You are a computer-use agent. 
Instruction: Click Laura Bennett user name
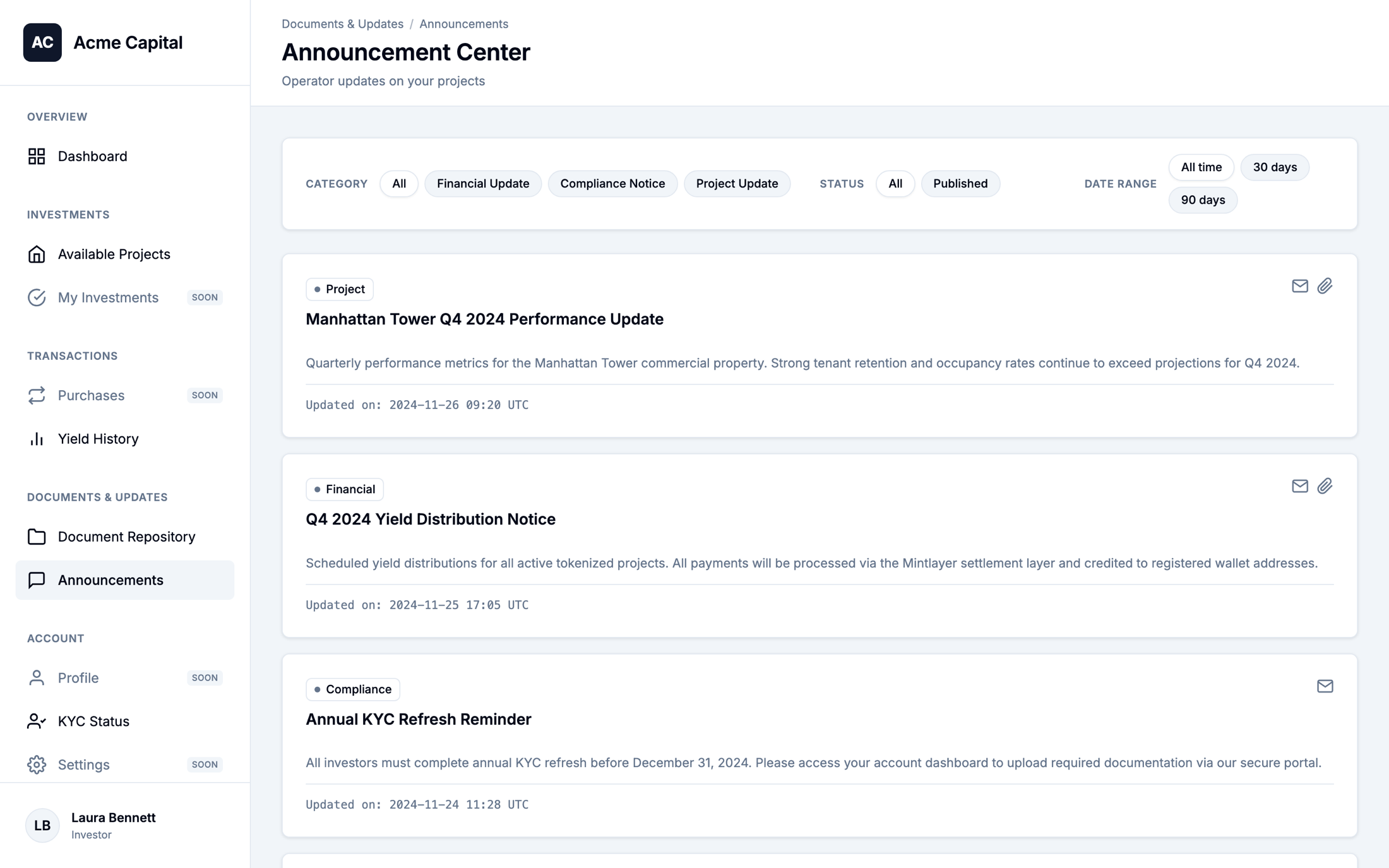point(114,817)
